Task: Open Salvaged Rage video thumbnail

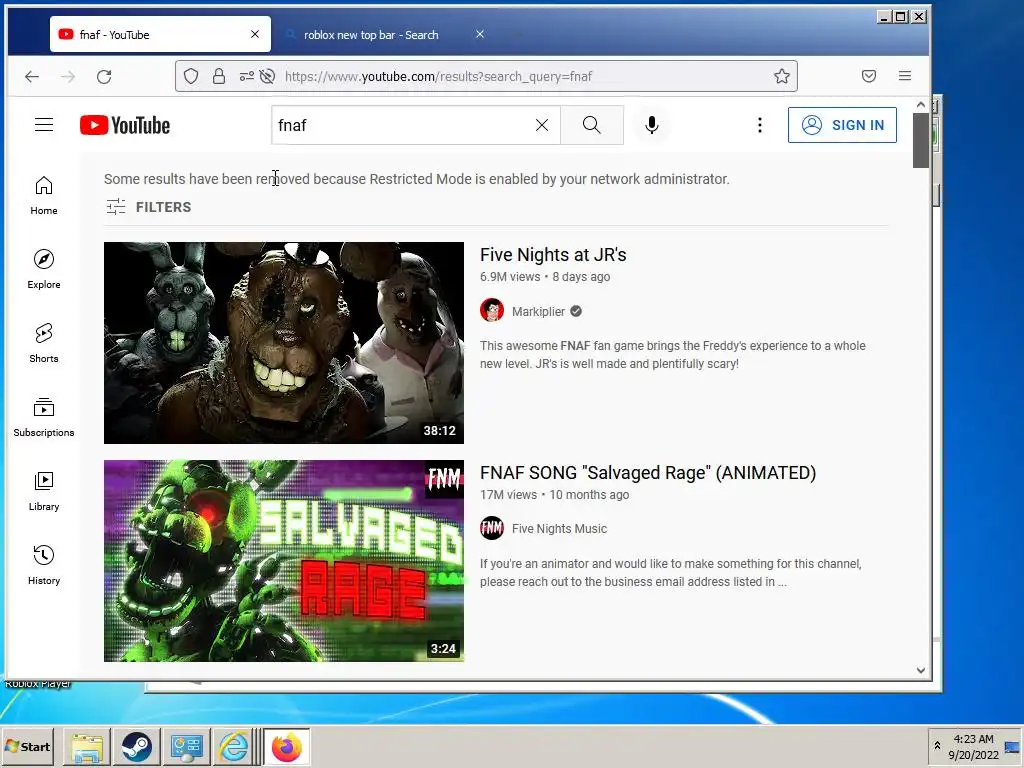Action: tap(284, 561)
